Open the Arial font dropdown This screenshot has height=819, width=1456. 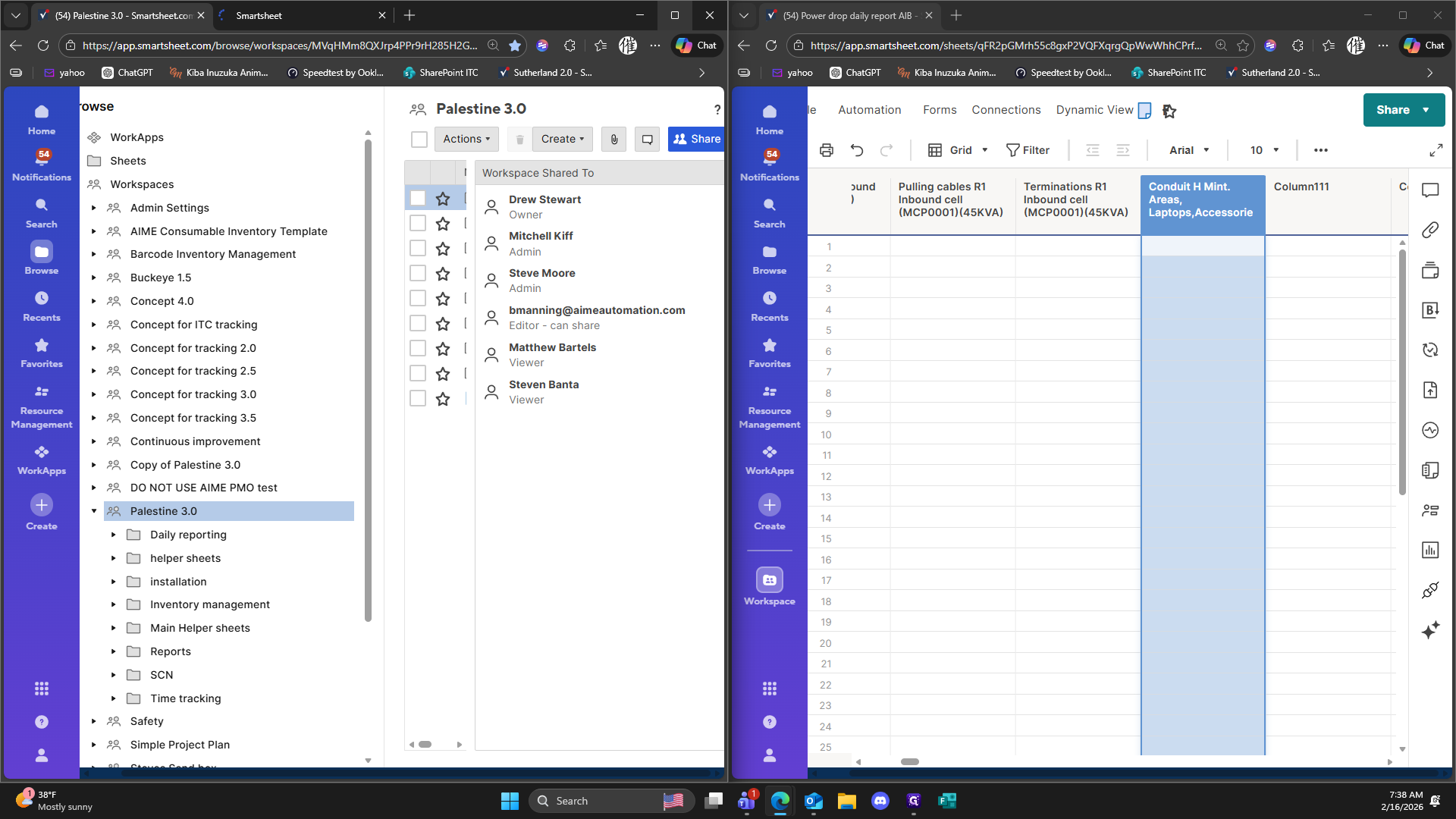tap(1189, 150)
